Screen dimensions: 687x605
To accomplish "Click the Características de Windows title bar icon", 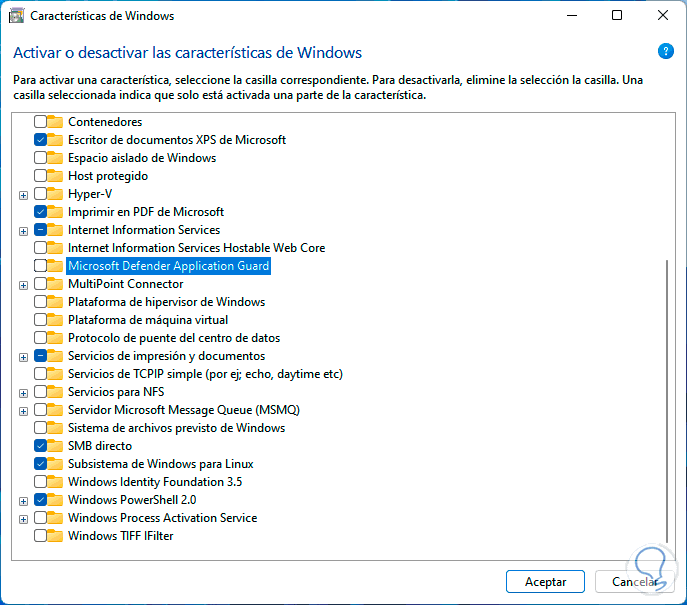I will [17, 16].
